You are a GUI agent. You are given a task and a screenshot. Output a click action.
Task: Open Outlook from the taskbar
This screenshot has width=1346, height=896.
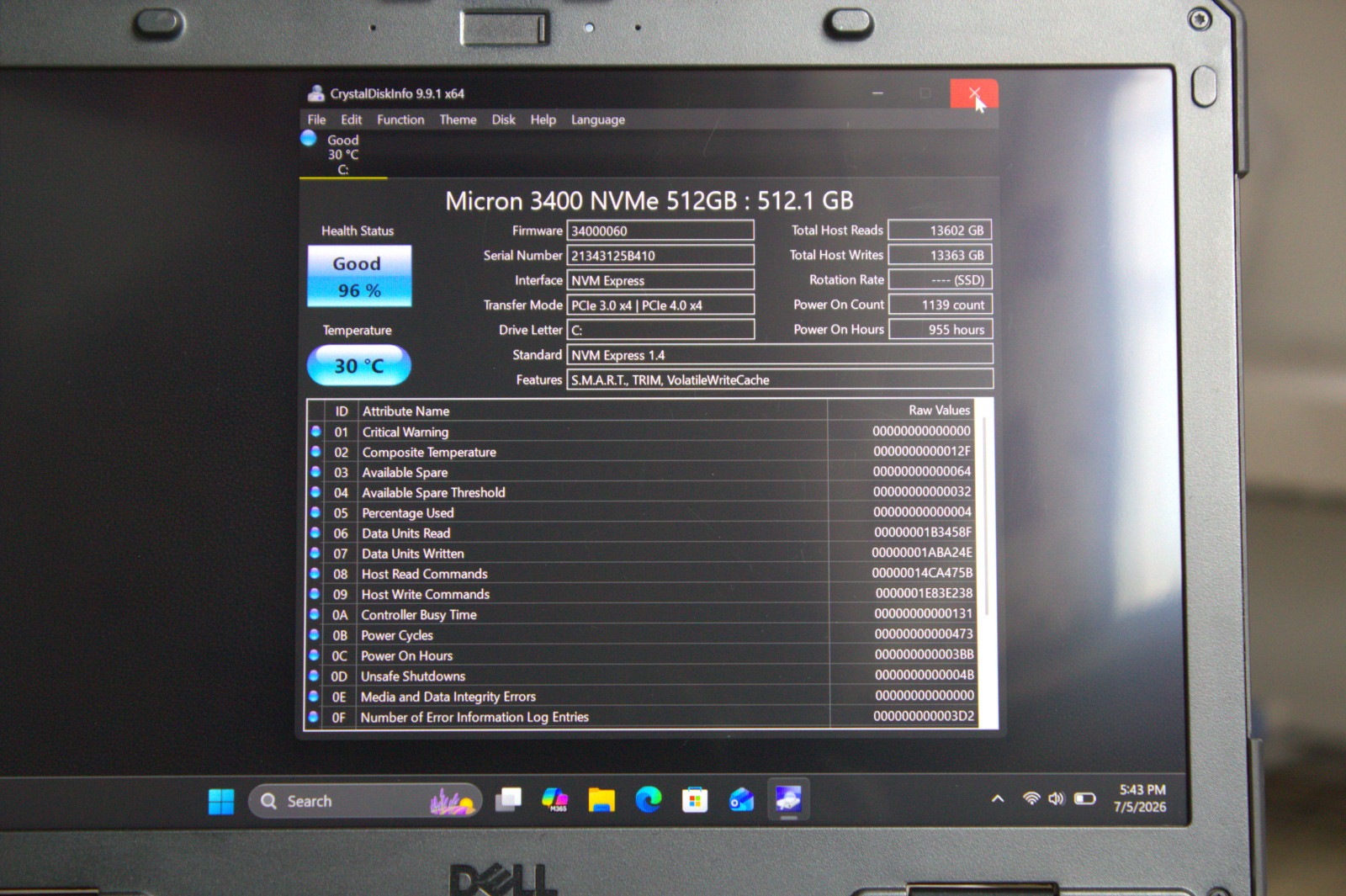coord(742,799)
